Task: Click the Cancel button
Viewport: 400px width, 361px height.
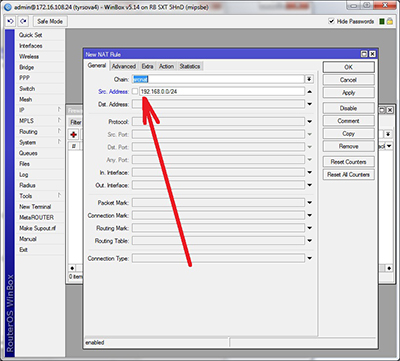Action: click(348, 80)
